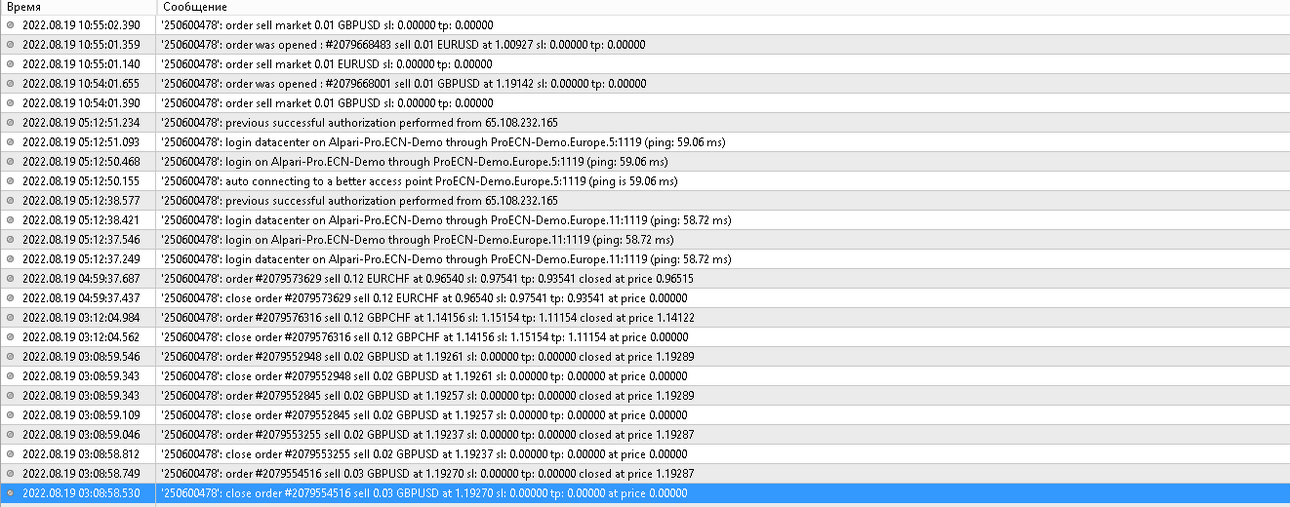Select the 2022.08.19 05:12:51.093 timestamp

point(81,142)
